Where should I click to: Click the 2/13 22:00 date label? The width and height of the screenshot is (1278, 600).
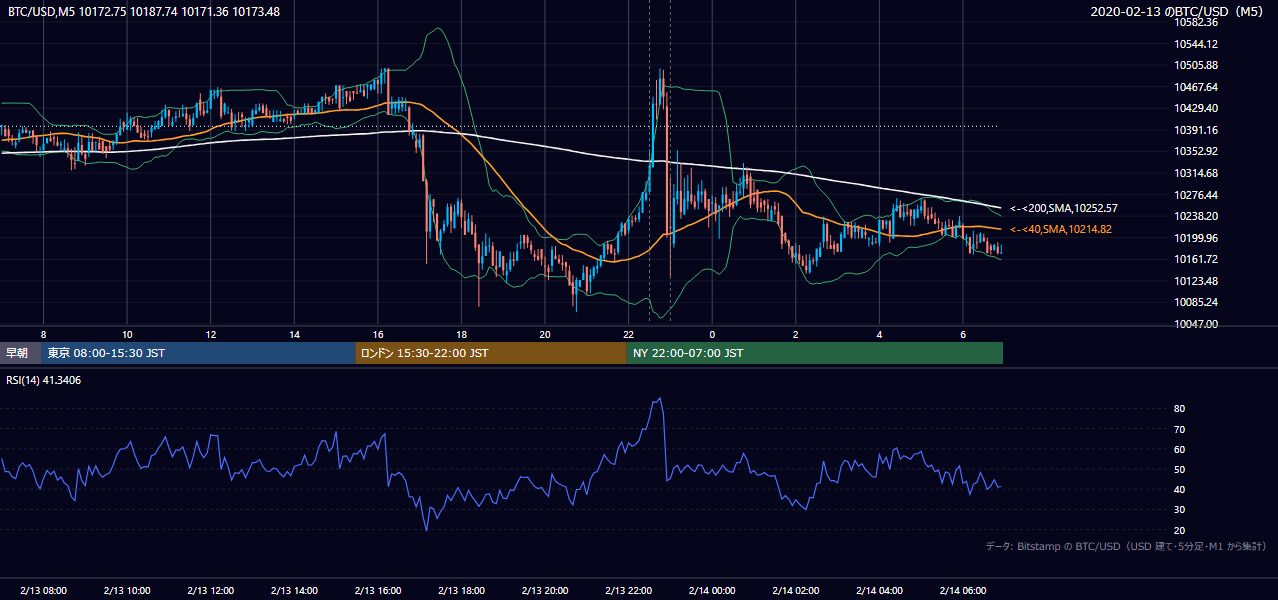tap(628, 591)
